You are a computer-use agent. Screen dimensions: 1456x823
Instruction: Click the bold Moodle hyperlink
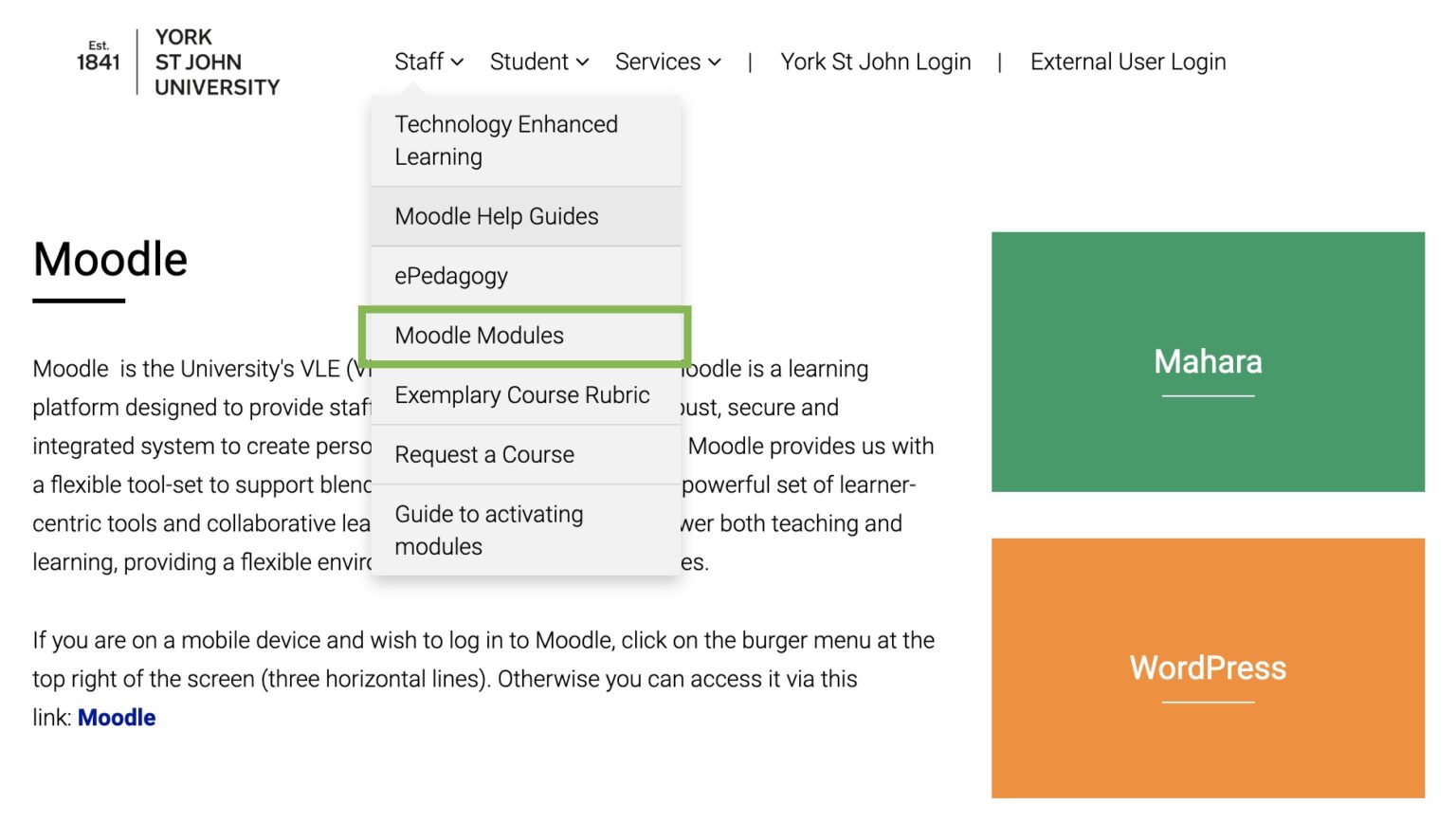[117, 718]
